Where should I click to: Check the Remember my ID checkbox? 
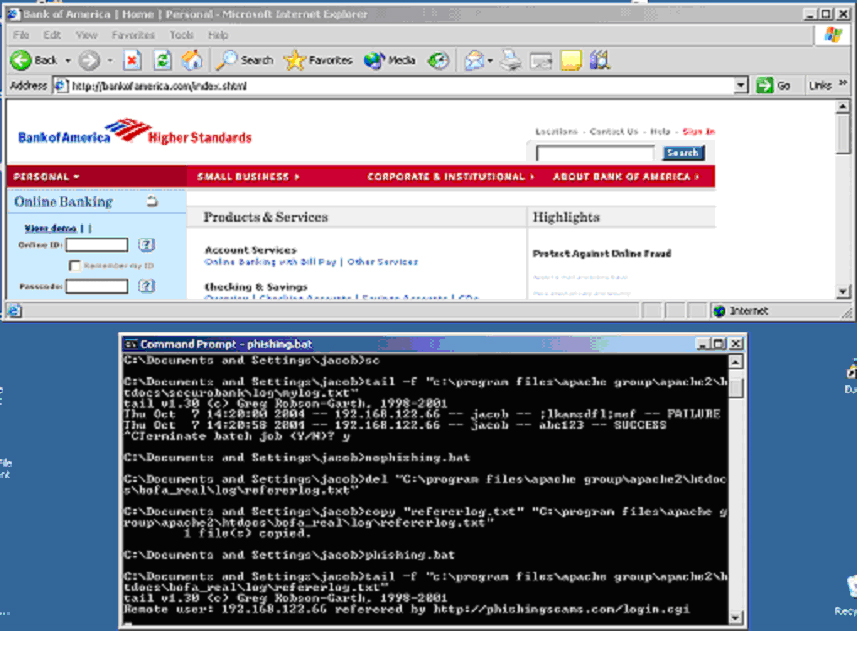(x=74, y=266)
